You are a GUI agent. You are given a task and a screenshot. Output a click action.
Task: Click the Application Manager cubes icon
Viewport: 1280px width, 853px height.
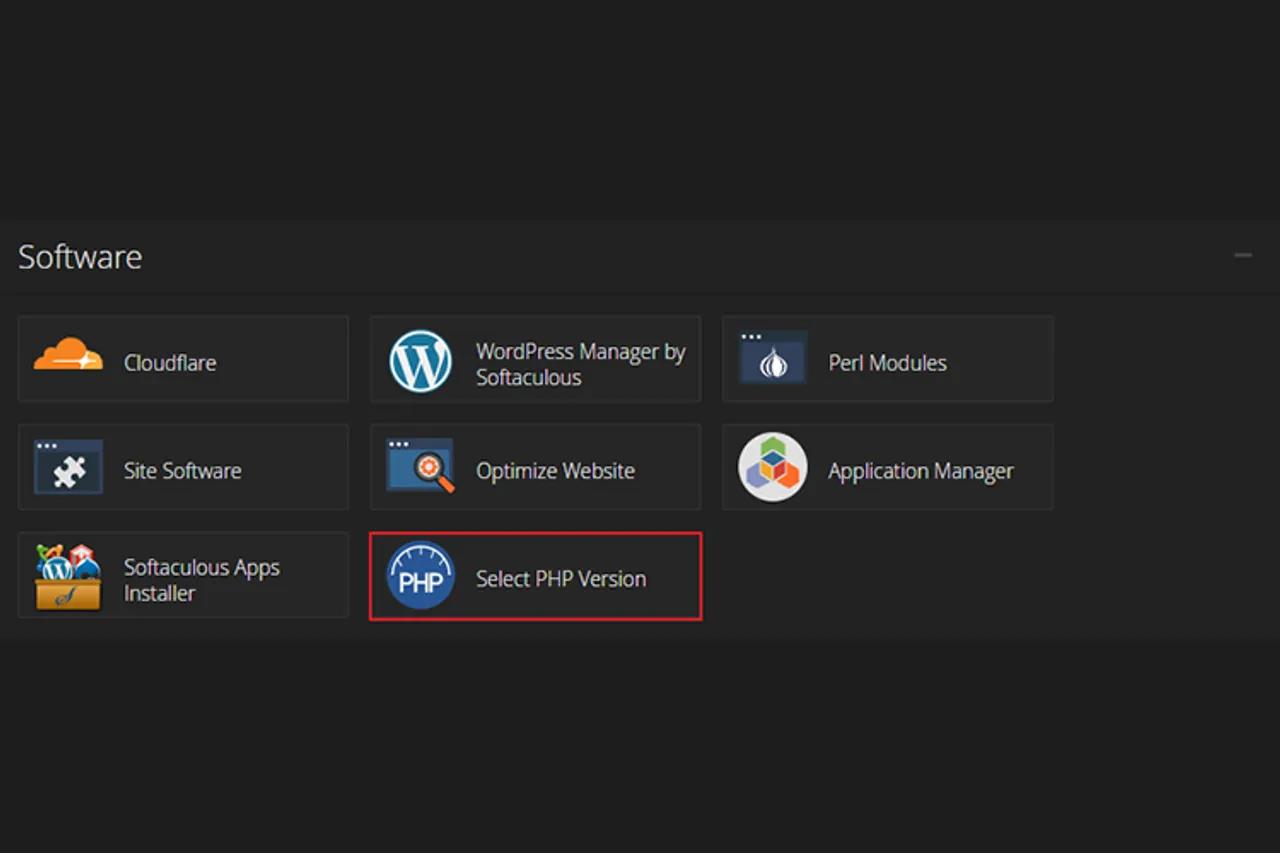tap(773, 467)
